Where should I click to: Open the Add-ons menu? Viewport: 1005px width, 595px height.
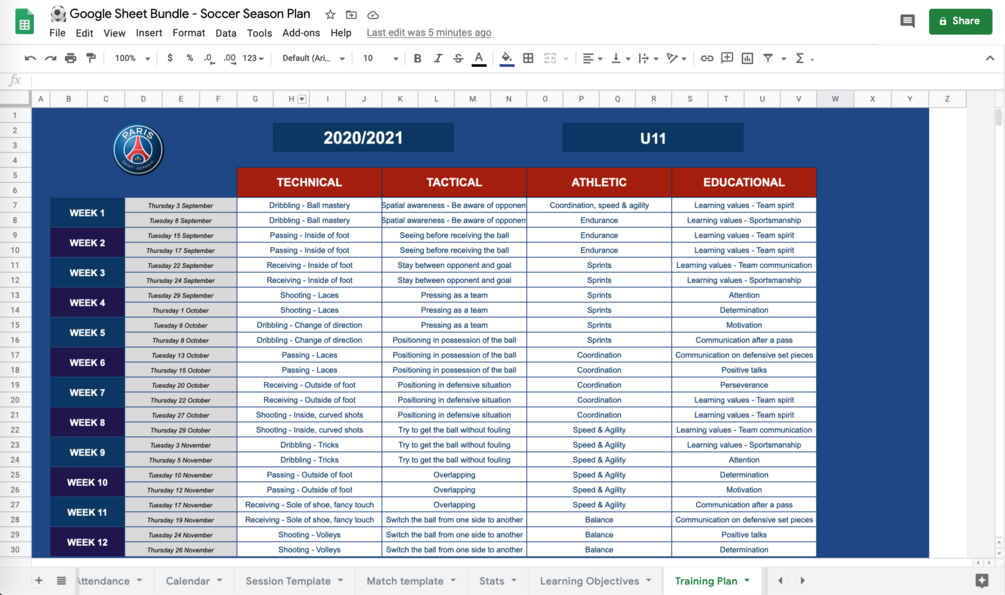pyautogui.click(x=301, y=33)
